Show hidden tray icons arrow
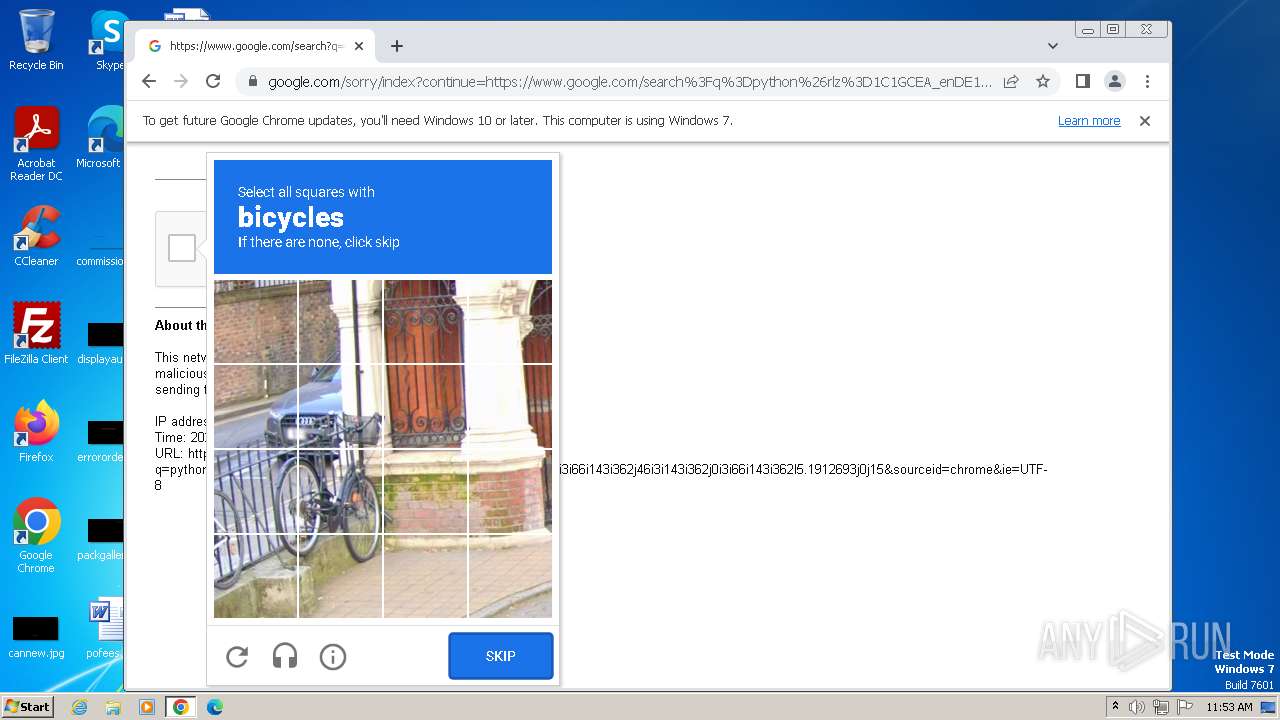The width and height of the screenshot is (1280, 720). click(x=1115, y=707)
